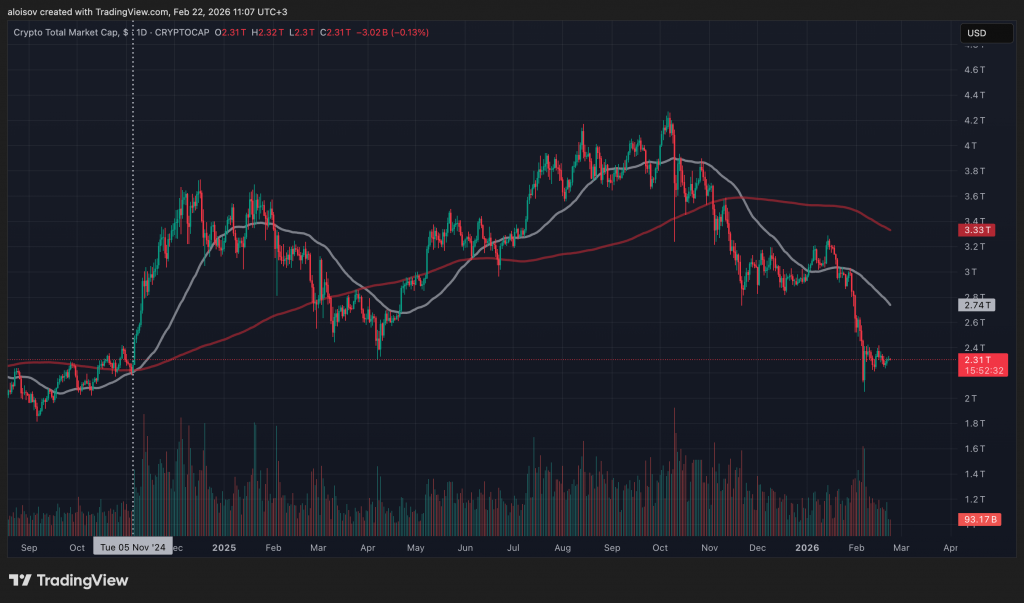
Task: Click the 1D interval label in the legend
Action: pyautogui.click(x=143, y=33)
